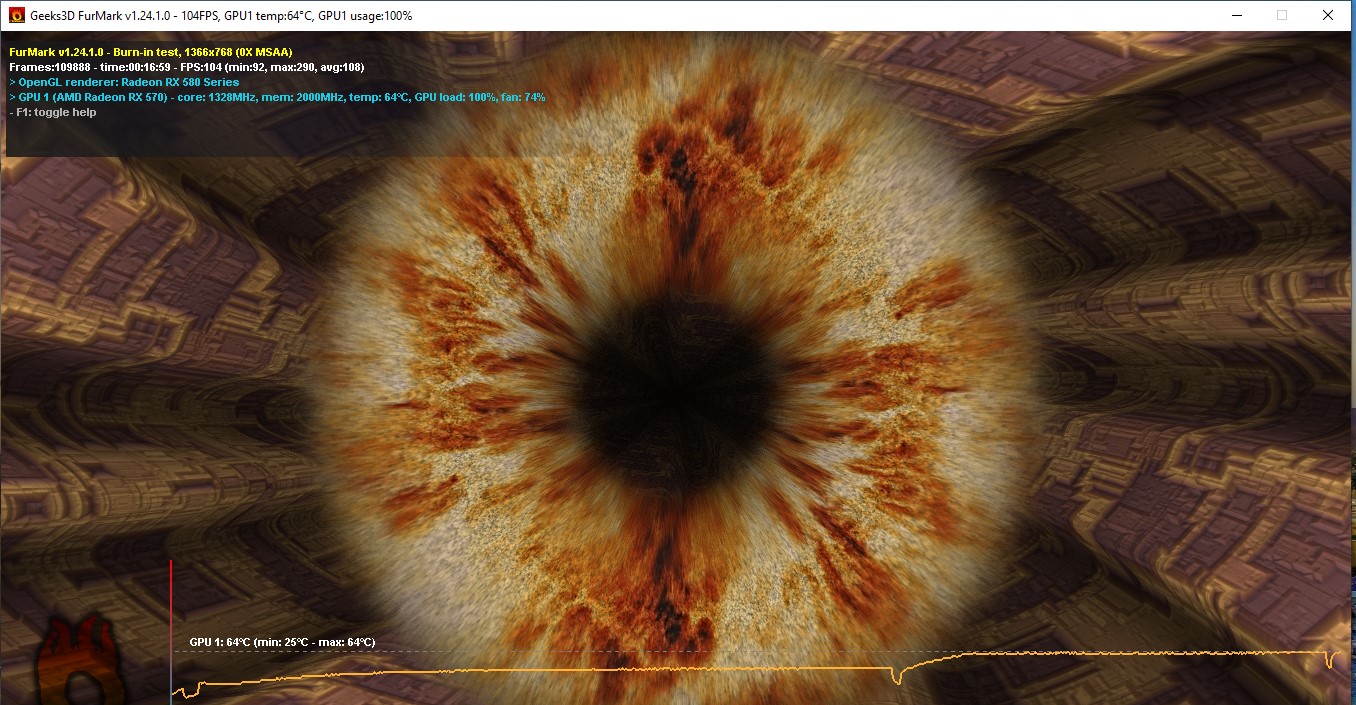Click the 'GPU 1: 64°C (min: 25°C - max: 64°C)' label
This screenshot has height=705, width=1356.
coord(283,642)
